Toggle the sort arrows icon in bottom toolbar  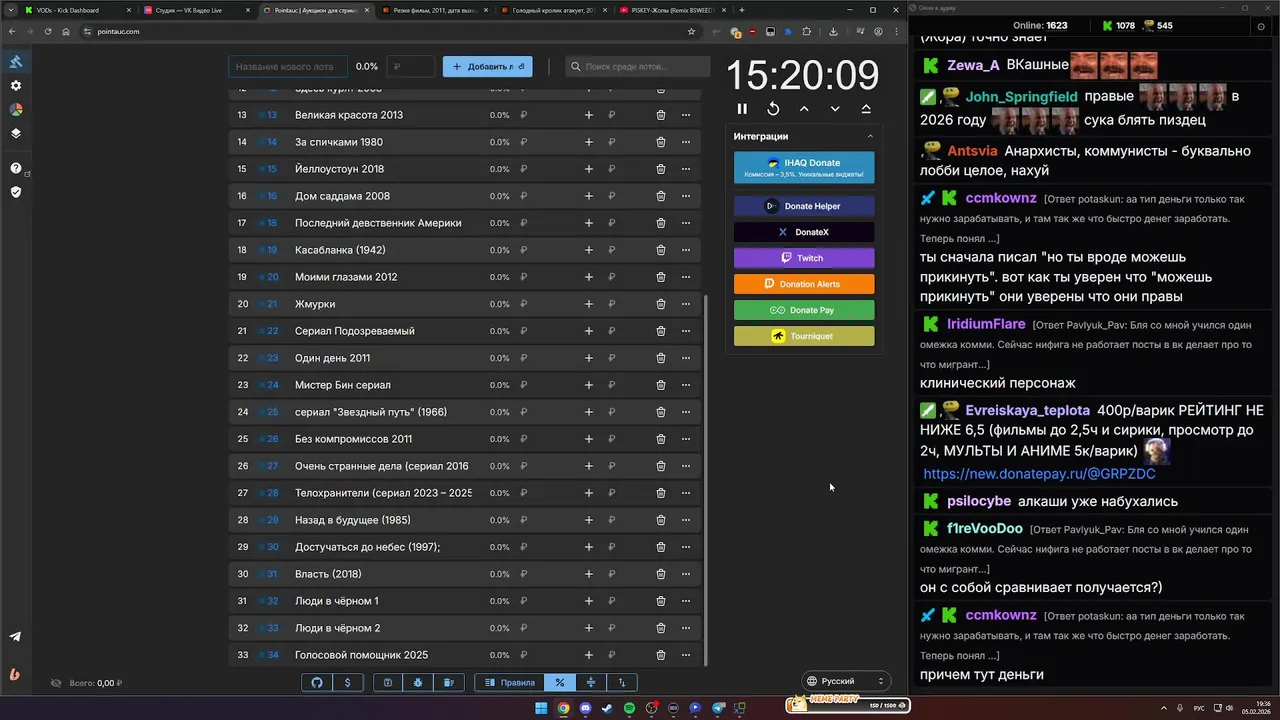pyautogui.click(x=622, y=682)
